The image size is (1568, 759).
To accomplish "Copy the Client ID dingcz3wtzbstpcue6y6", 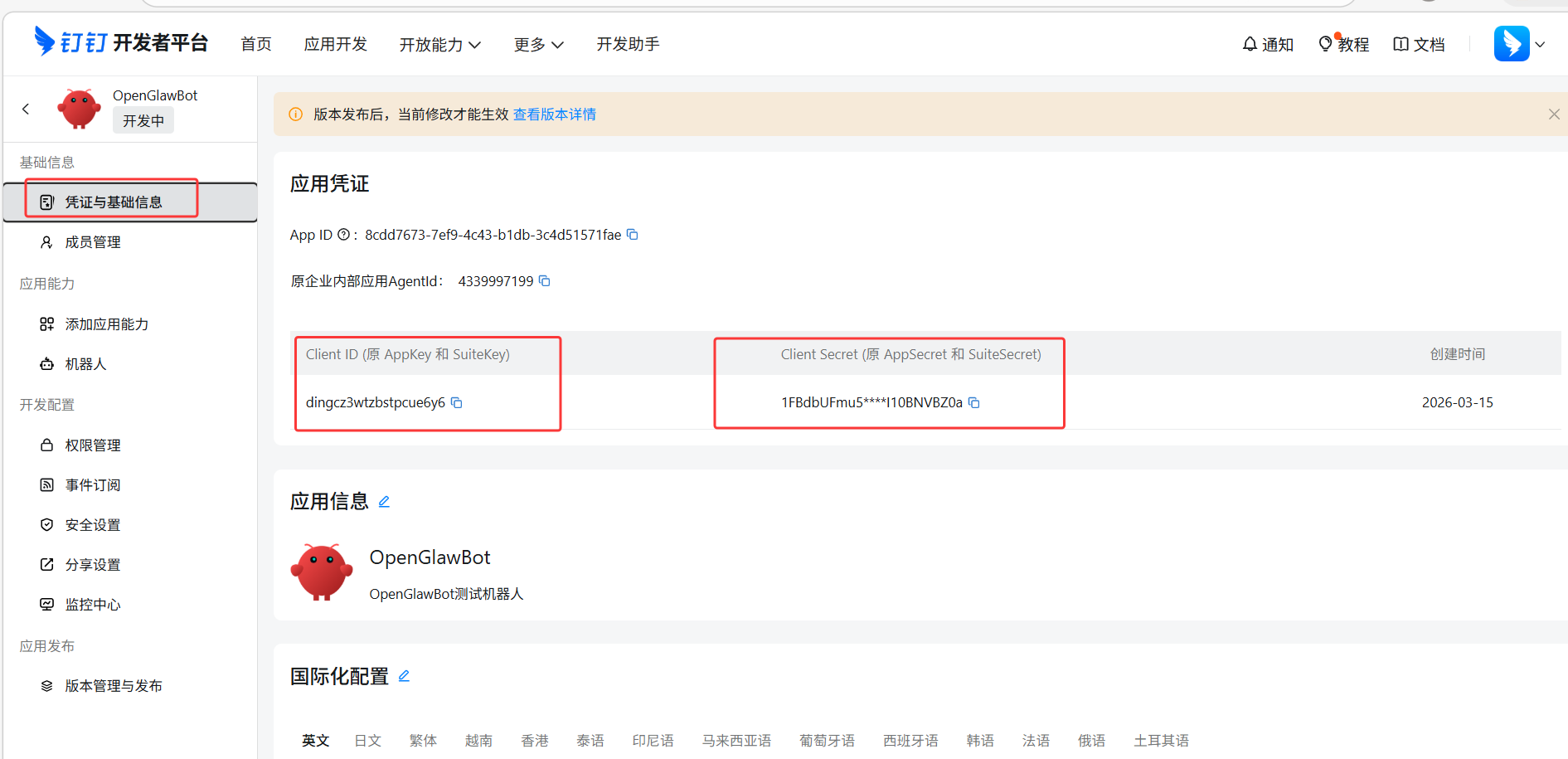I will click(456, 402).
